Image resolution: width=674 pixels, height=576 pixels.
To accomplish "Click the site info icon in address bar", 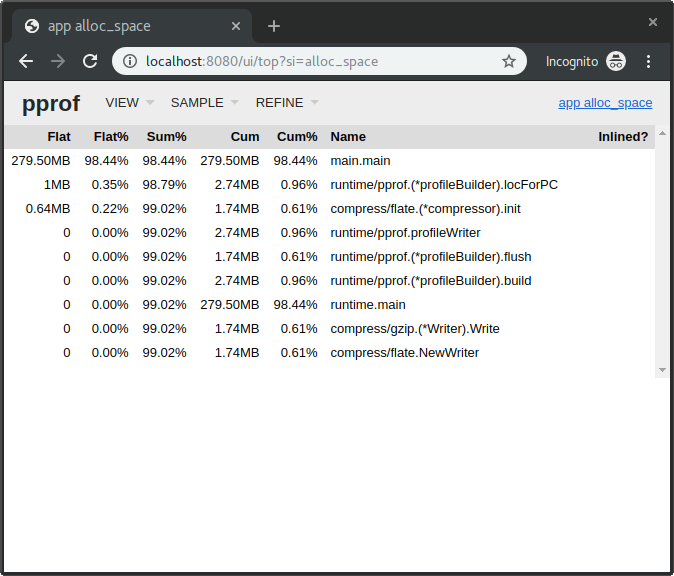I will click(x=130, y=61).
